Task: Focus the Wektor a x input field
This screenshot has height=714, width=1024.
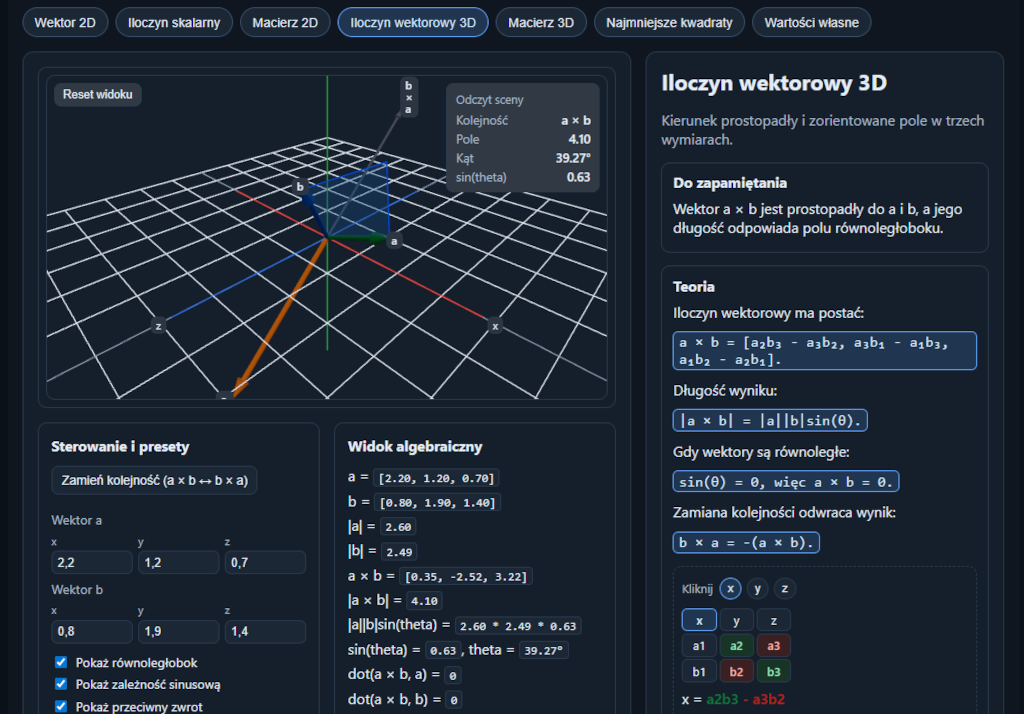Action: pos(92,562)
